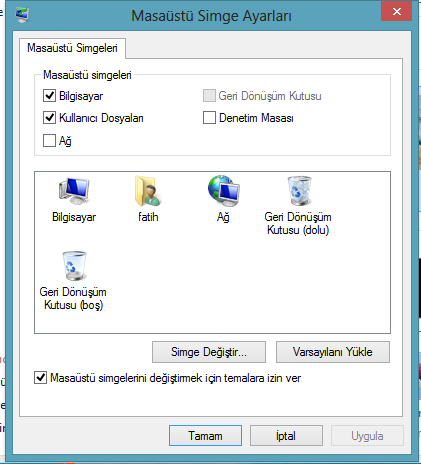Viewport: 421px width, 464px height.
Task: Close the Masaüstü Simge Ayarları dialog
Action: 397,12
